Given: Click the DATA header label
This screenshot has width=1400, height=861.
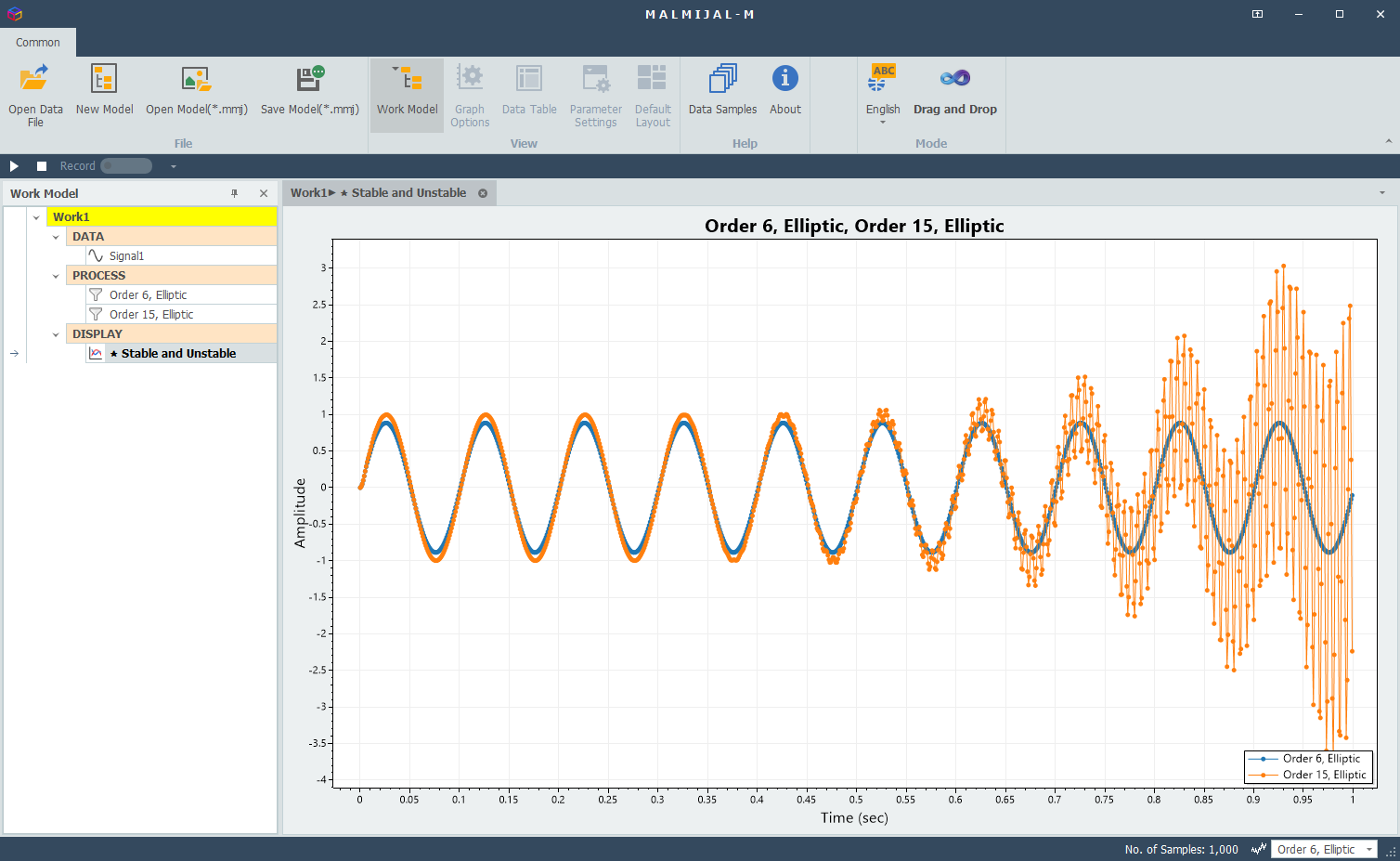Looking at the screenshot, I should 88,236.
